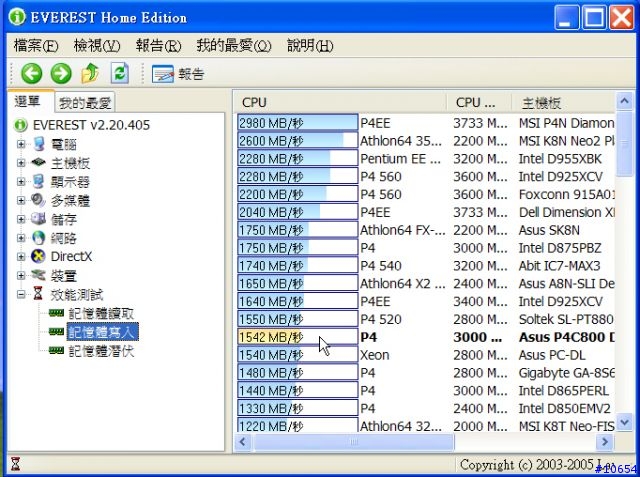Sort by the 主機板 column header
Screen dimensions: 640x477
563,102
